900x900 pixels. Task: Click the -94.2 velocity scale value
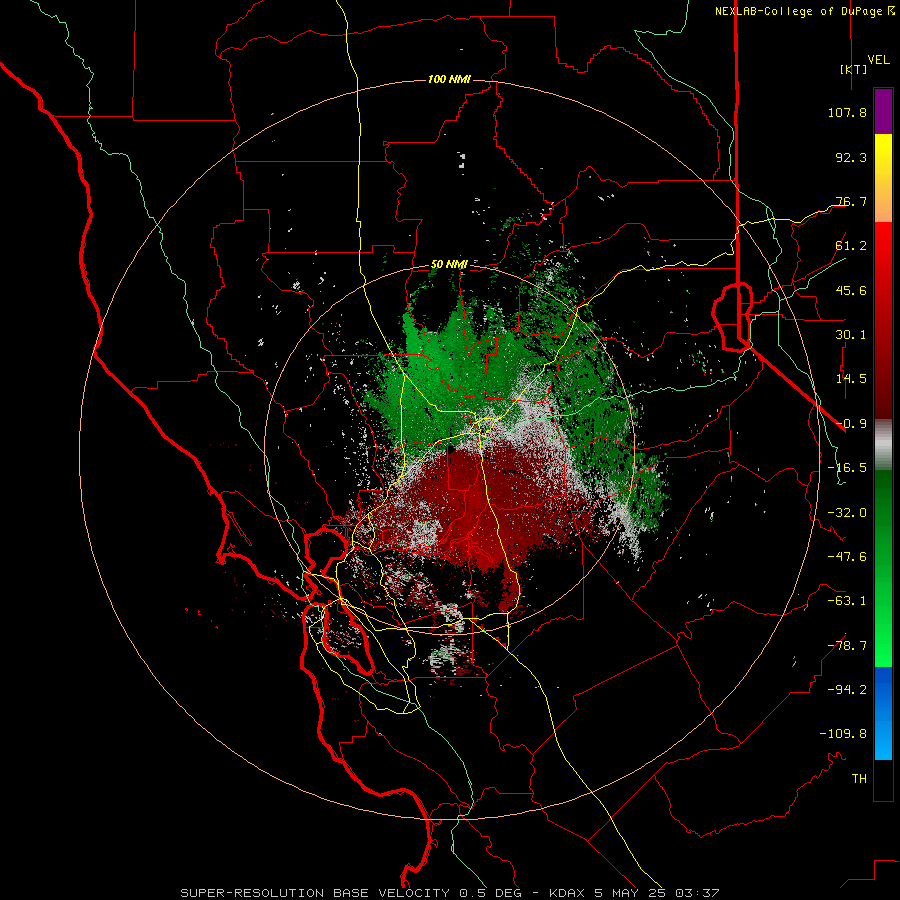coord(847,690)
